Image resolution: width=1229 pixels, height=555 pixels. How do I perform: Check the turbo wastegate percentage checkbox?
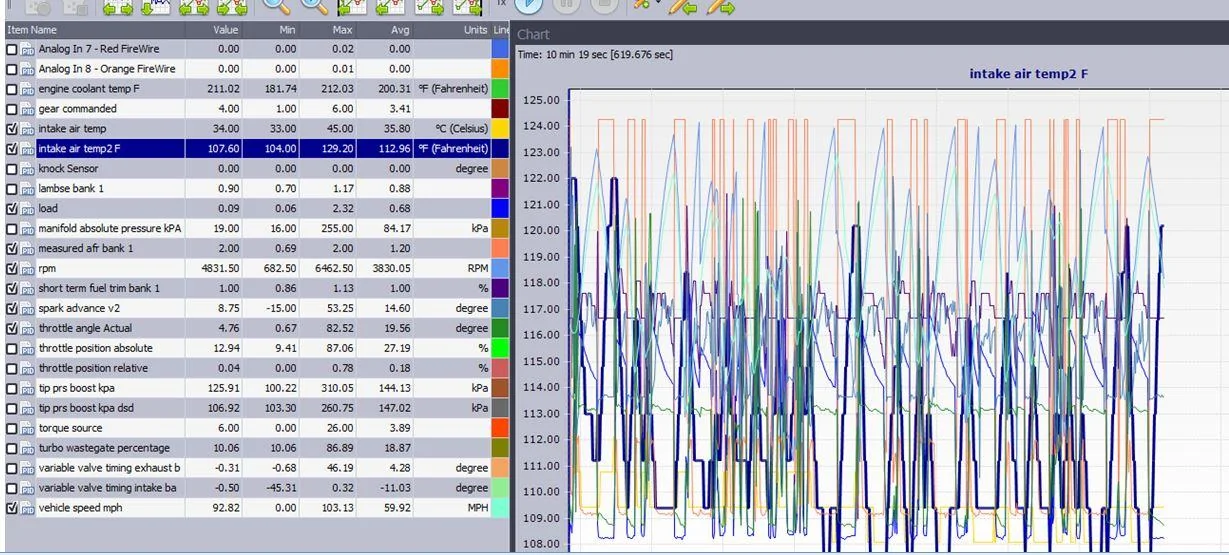tap(12, 449)
